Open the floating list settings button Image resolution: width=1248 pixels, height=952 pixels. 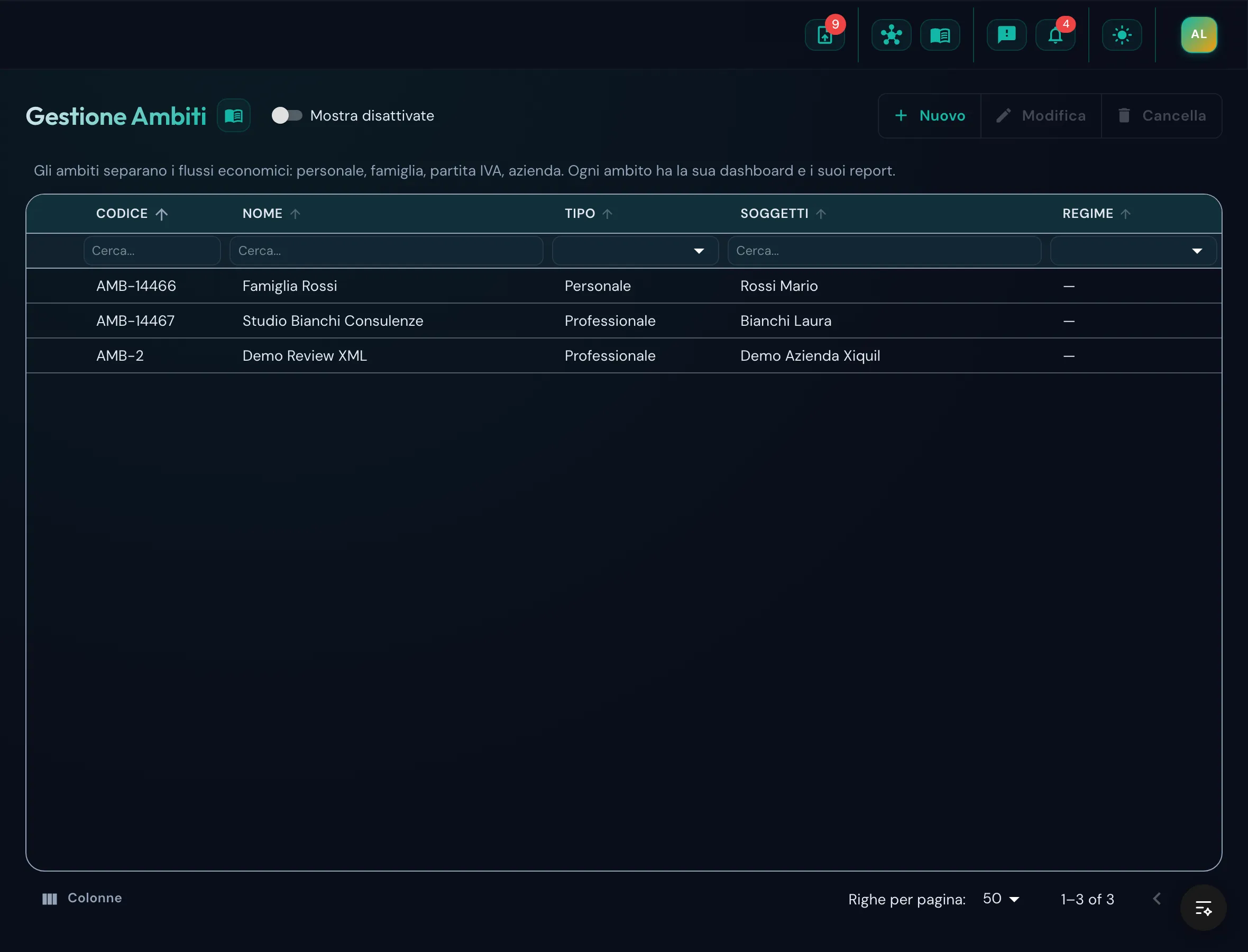coord(1203,907)
